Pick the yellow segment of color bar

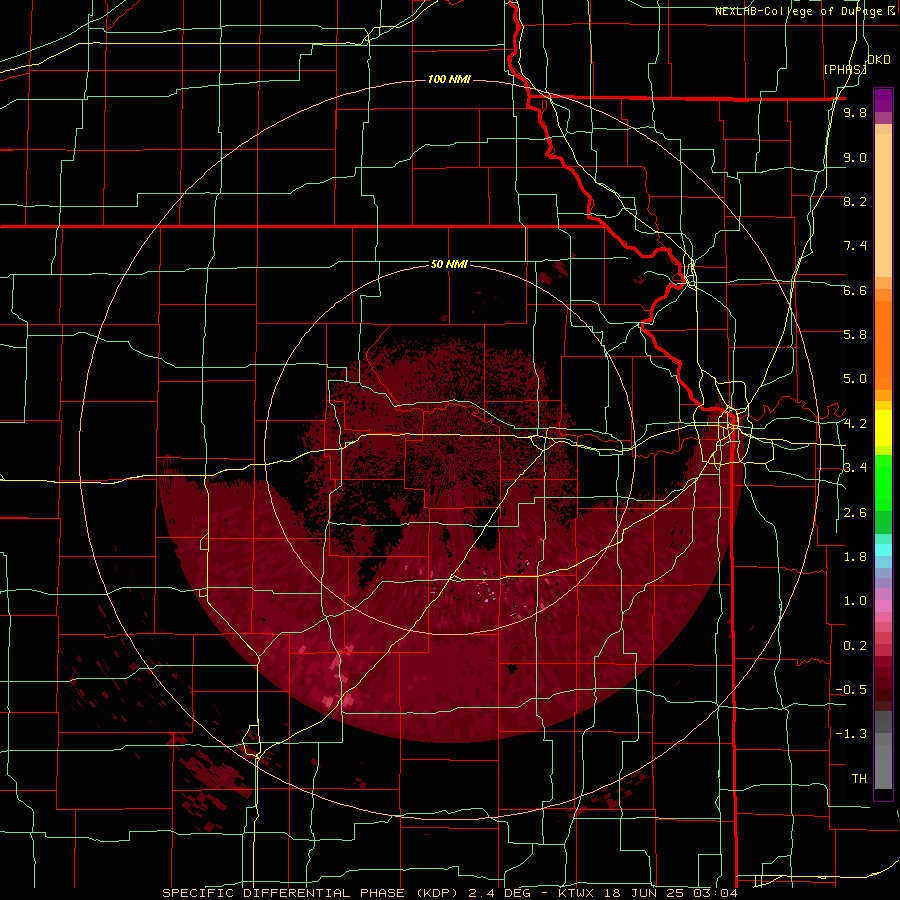point(883,428)
